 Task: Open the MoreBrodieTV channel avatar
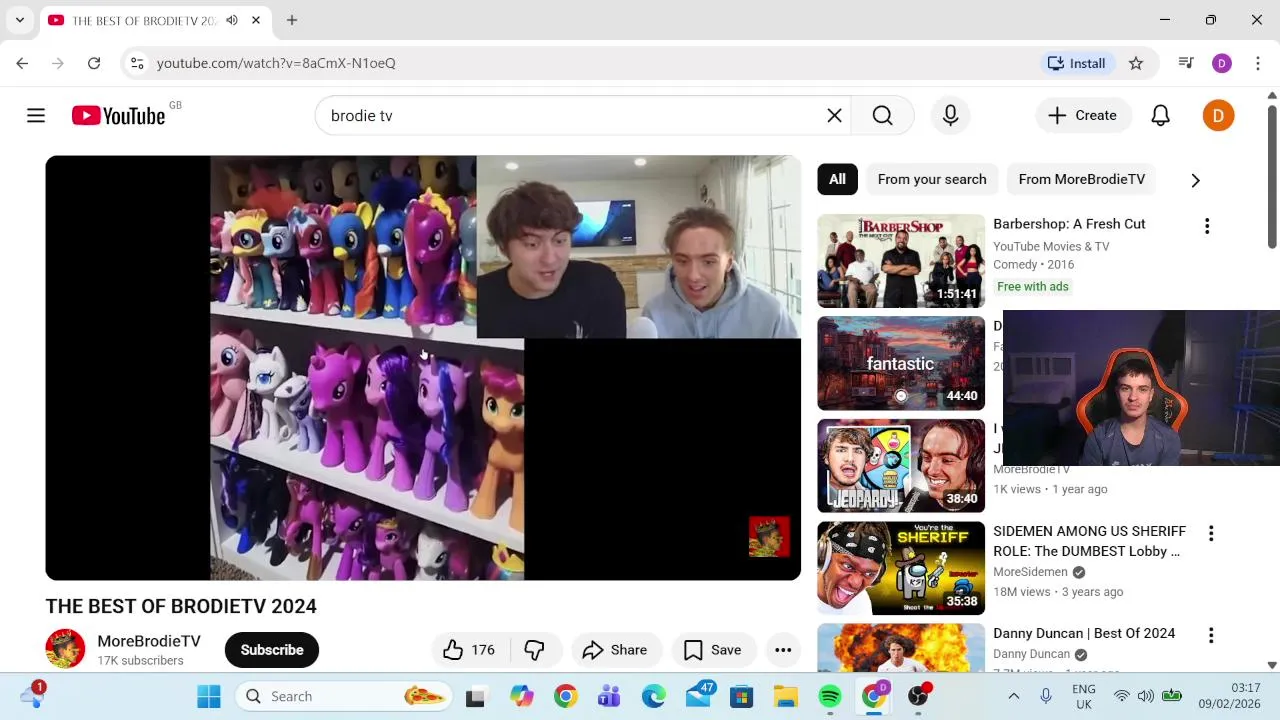pyautogui.click(x=65, y=649)
